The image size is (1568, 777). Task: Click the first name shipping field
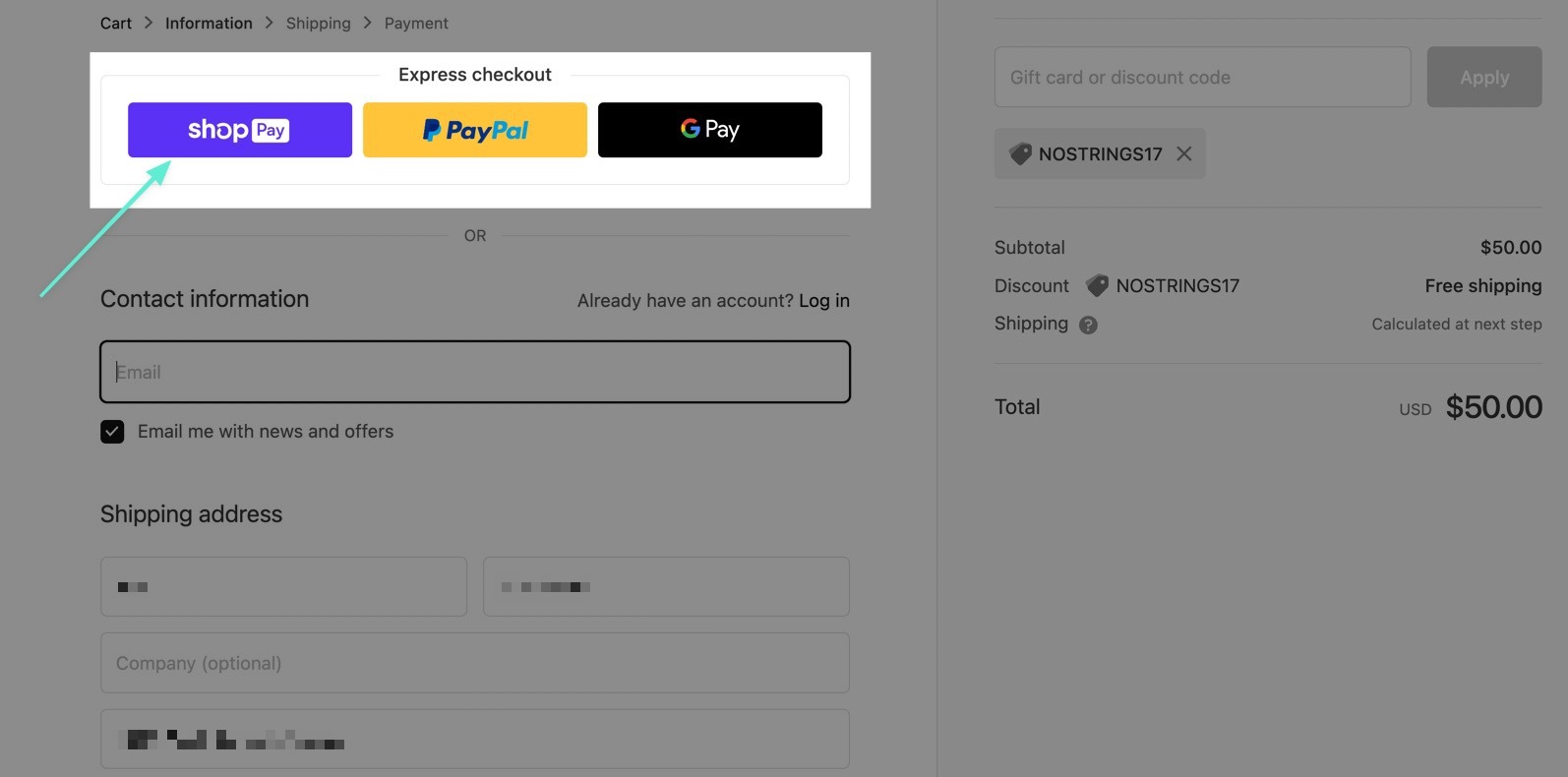point(283,587)
